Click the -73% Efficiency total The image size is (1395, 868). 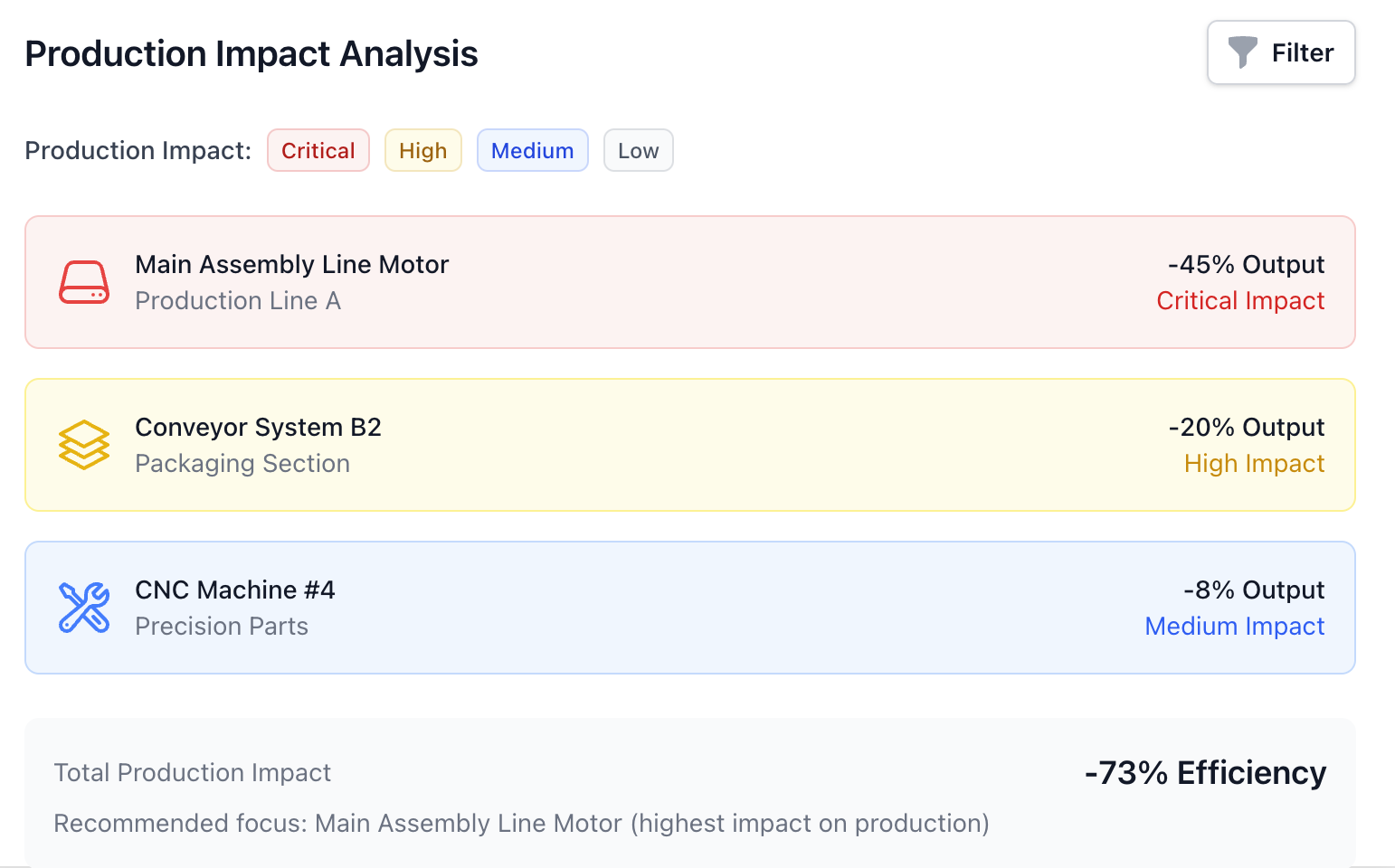(x=1206, y=773)
